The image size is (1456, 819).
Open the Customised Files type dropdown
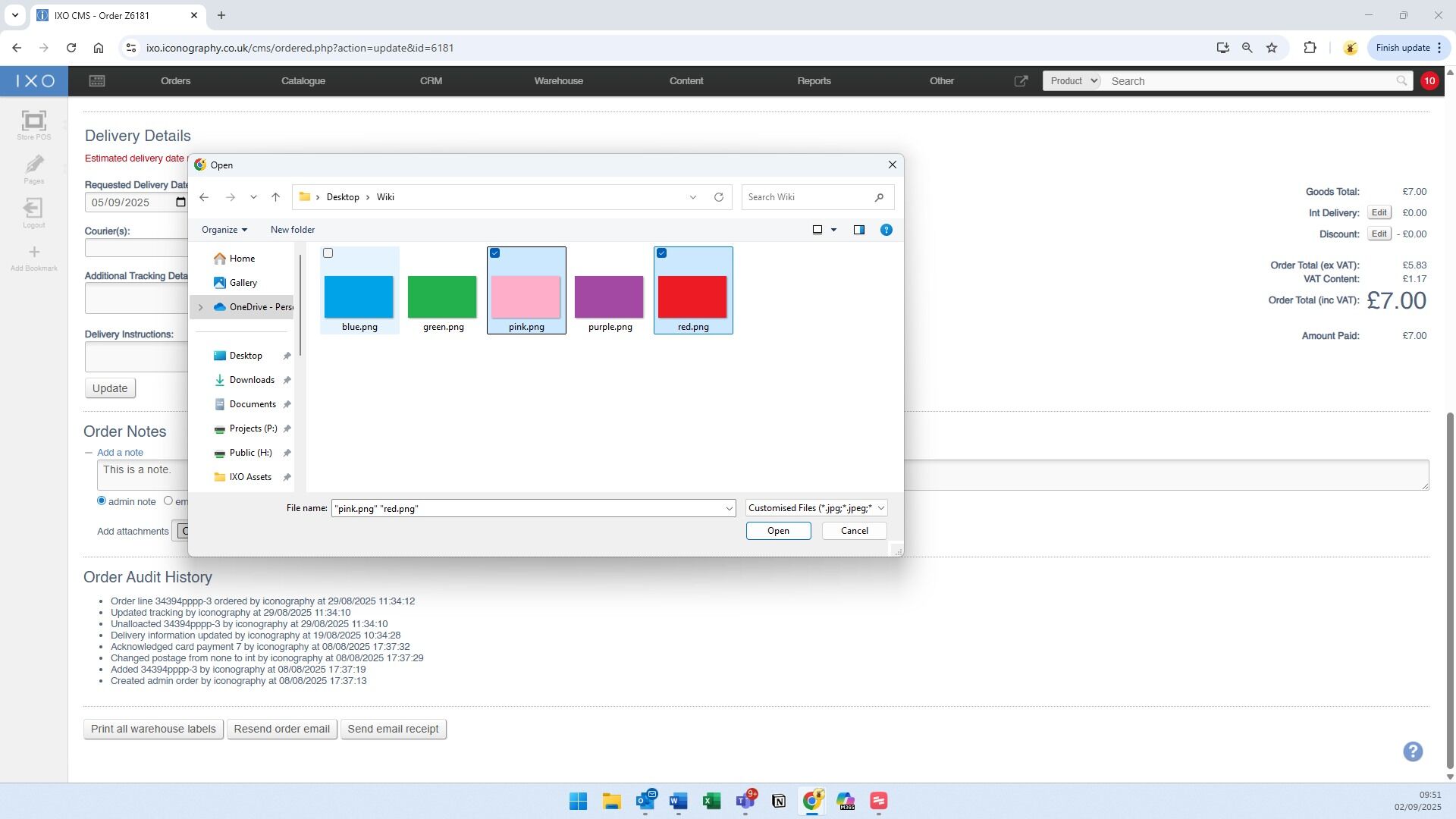click(815, 508)
